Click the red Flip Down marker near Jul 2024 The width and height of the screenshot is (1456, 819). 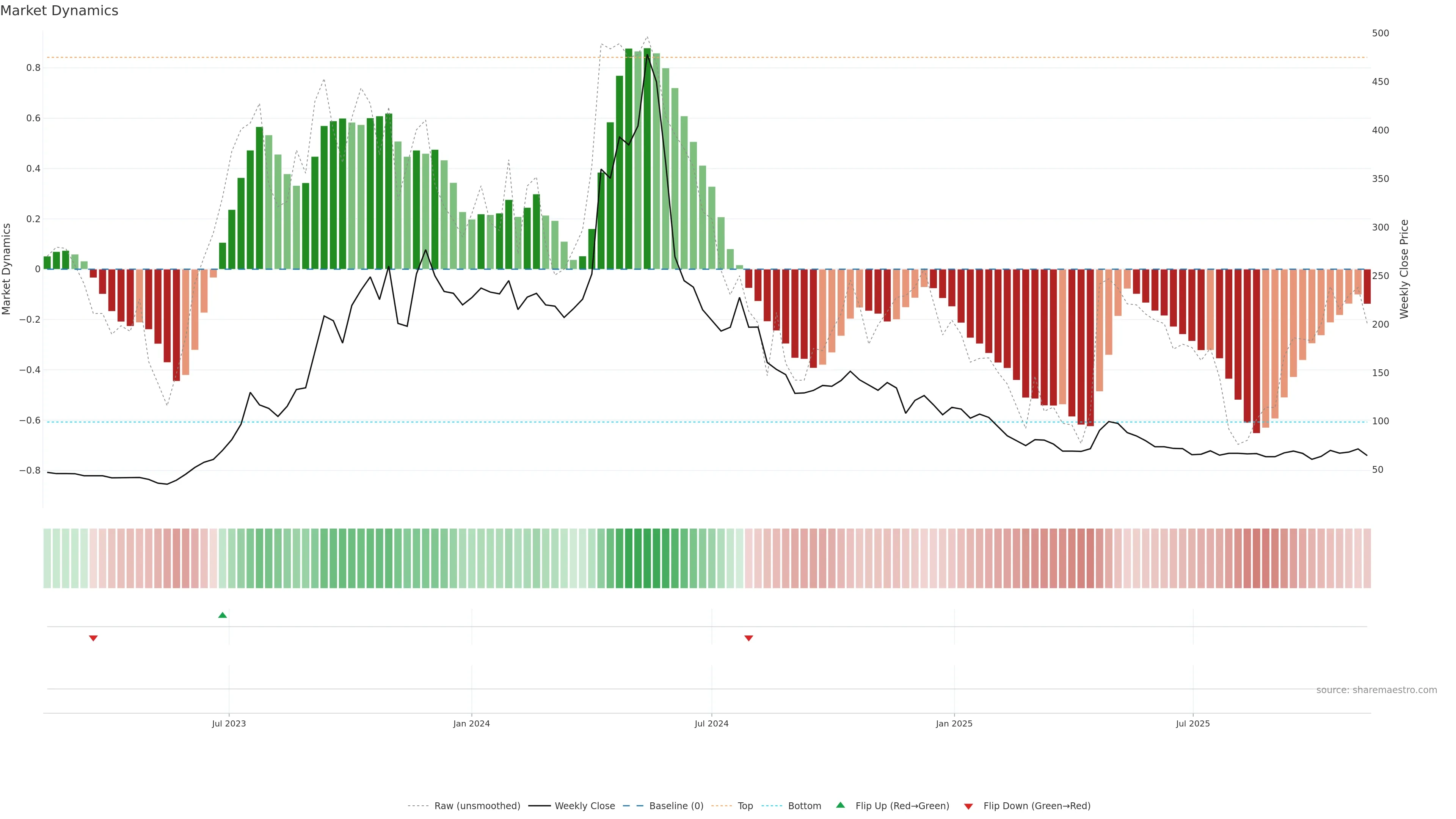tap(748, 638)
